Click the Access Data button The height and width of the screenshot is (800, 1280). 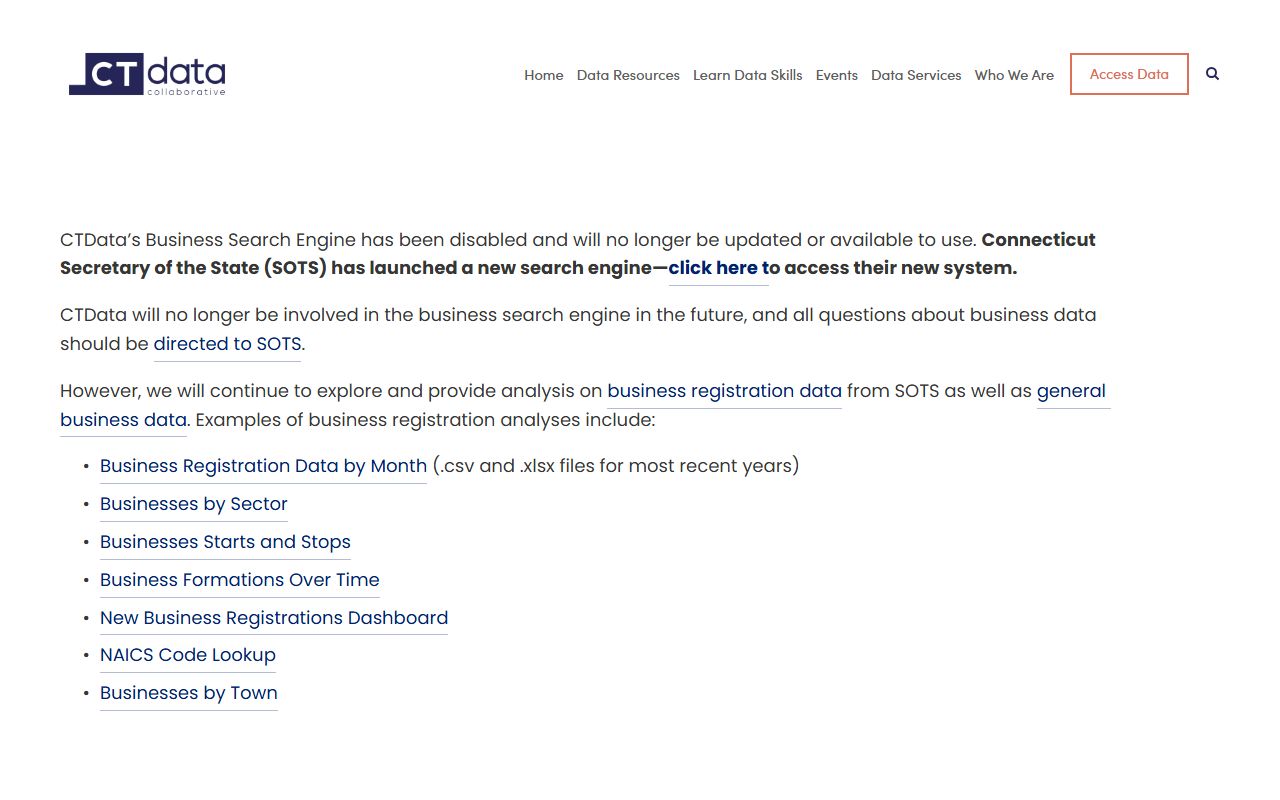[x=1129, y=74]
